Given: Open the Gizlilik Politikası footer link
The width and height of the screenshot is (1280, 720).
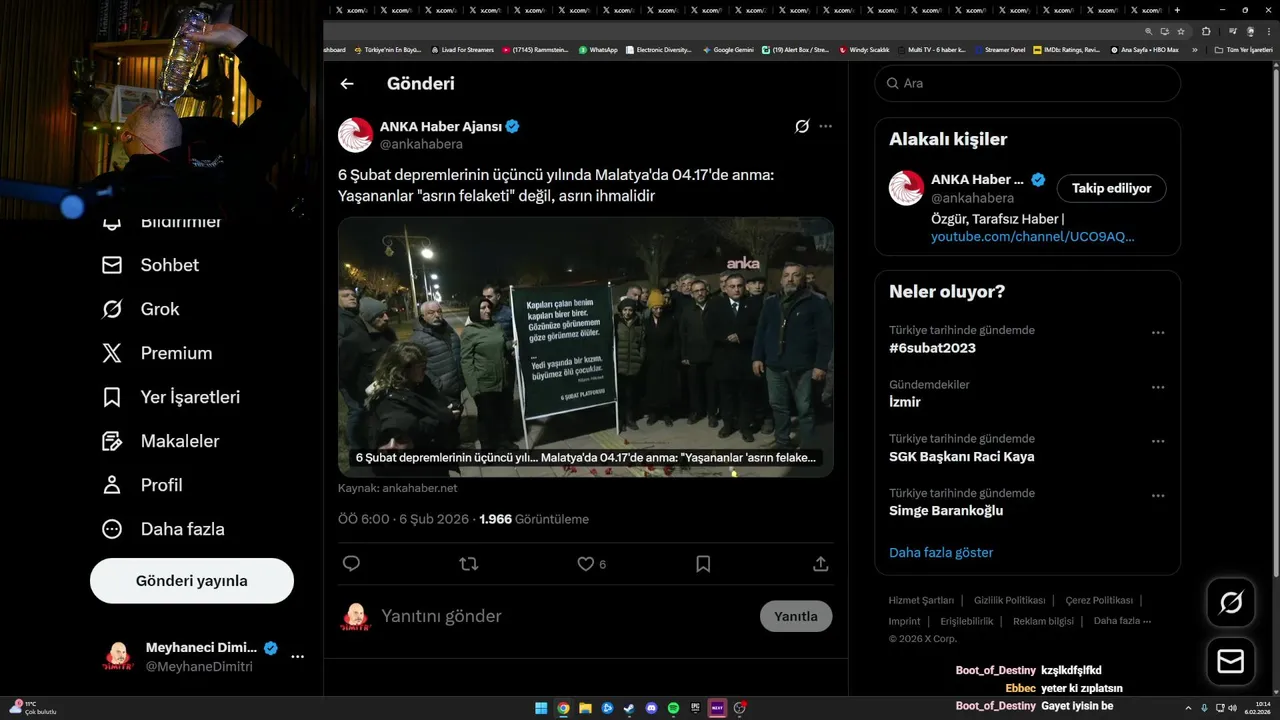Looking at the screenshot, I should (x=1009, y=600).
